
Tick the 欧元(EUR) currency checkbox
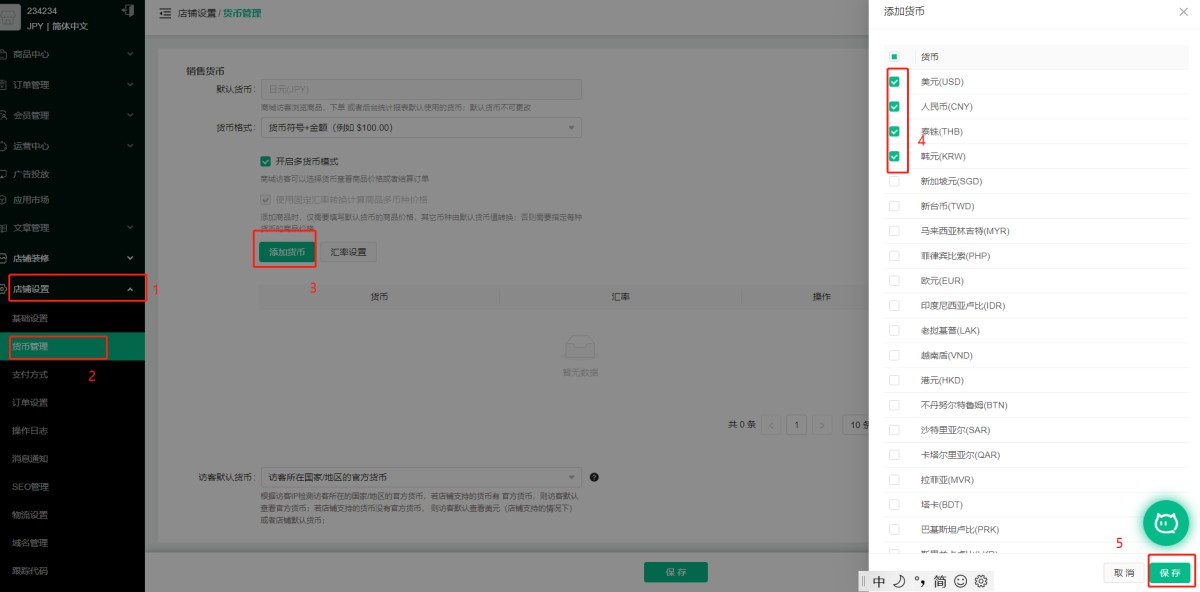894,281
